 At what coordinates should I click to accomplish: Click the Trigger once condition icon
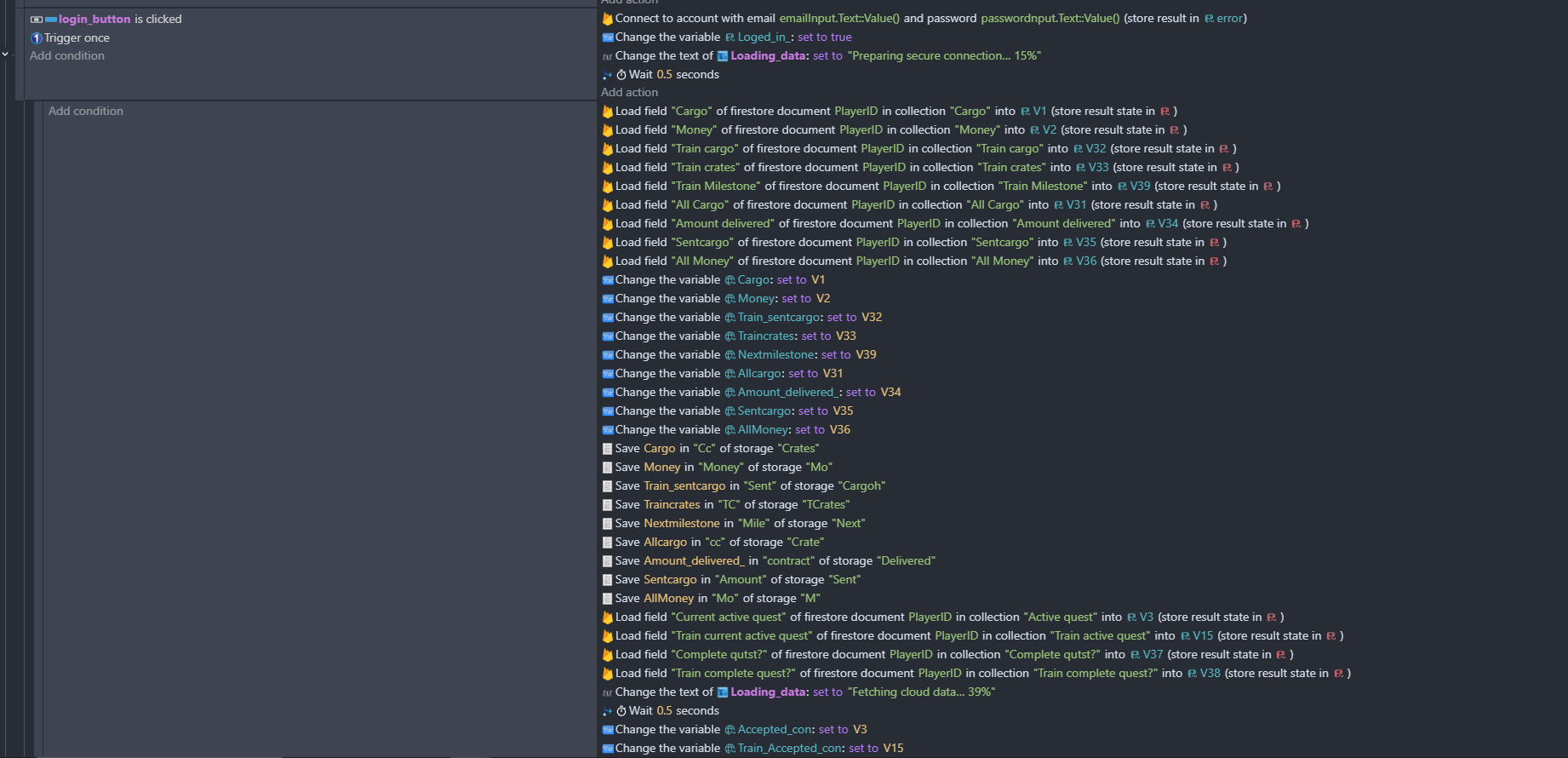(37, 37)
